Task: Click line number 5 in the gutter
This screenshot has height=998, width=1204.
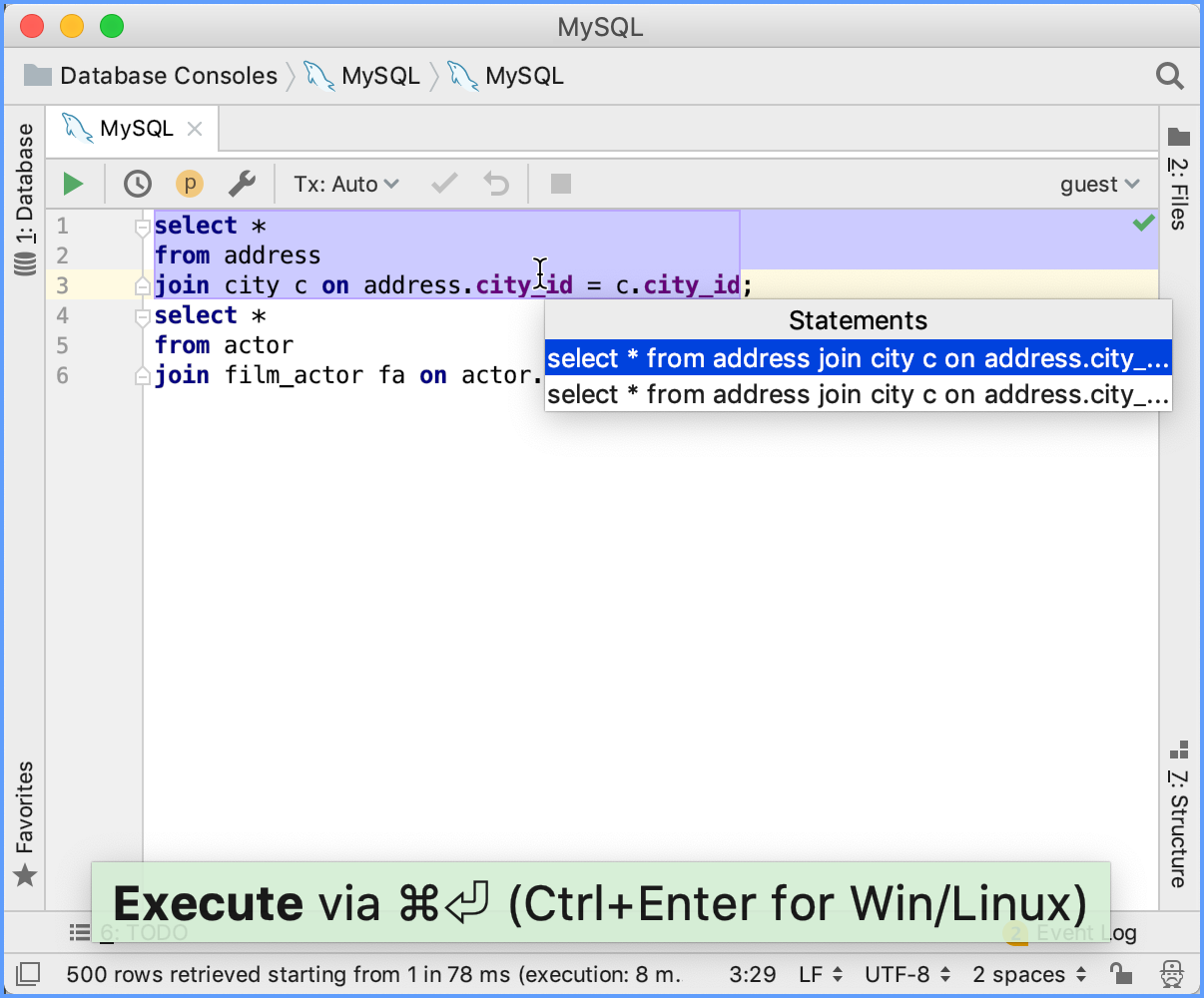Action: coord(62,345)
